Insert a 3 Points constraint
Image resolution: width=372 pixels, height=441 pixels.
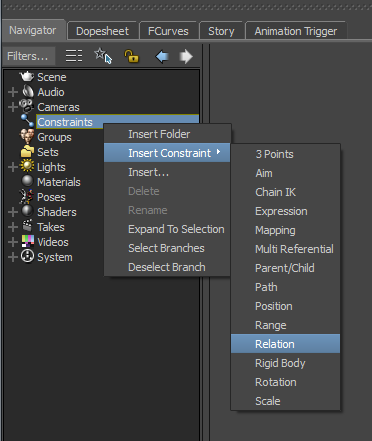click(286, 154)
